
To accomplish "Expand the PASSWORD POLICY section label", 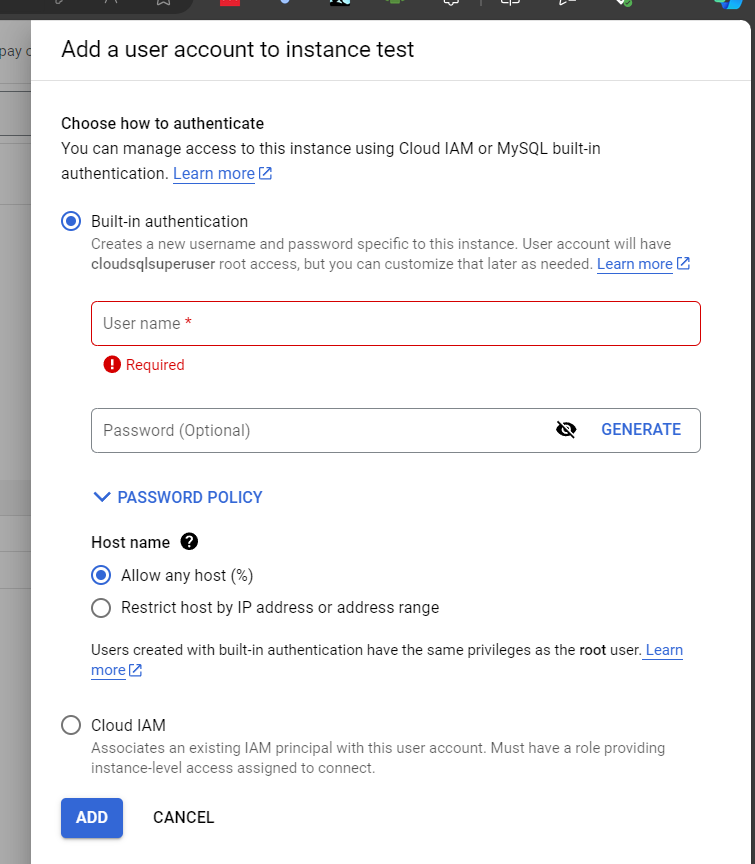I will pos(190,497).
